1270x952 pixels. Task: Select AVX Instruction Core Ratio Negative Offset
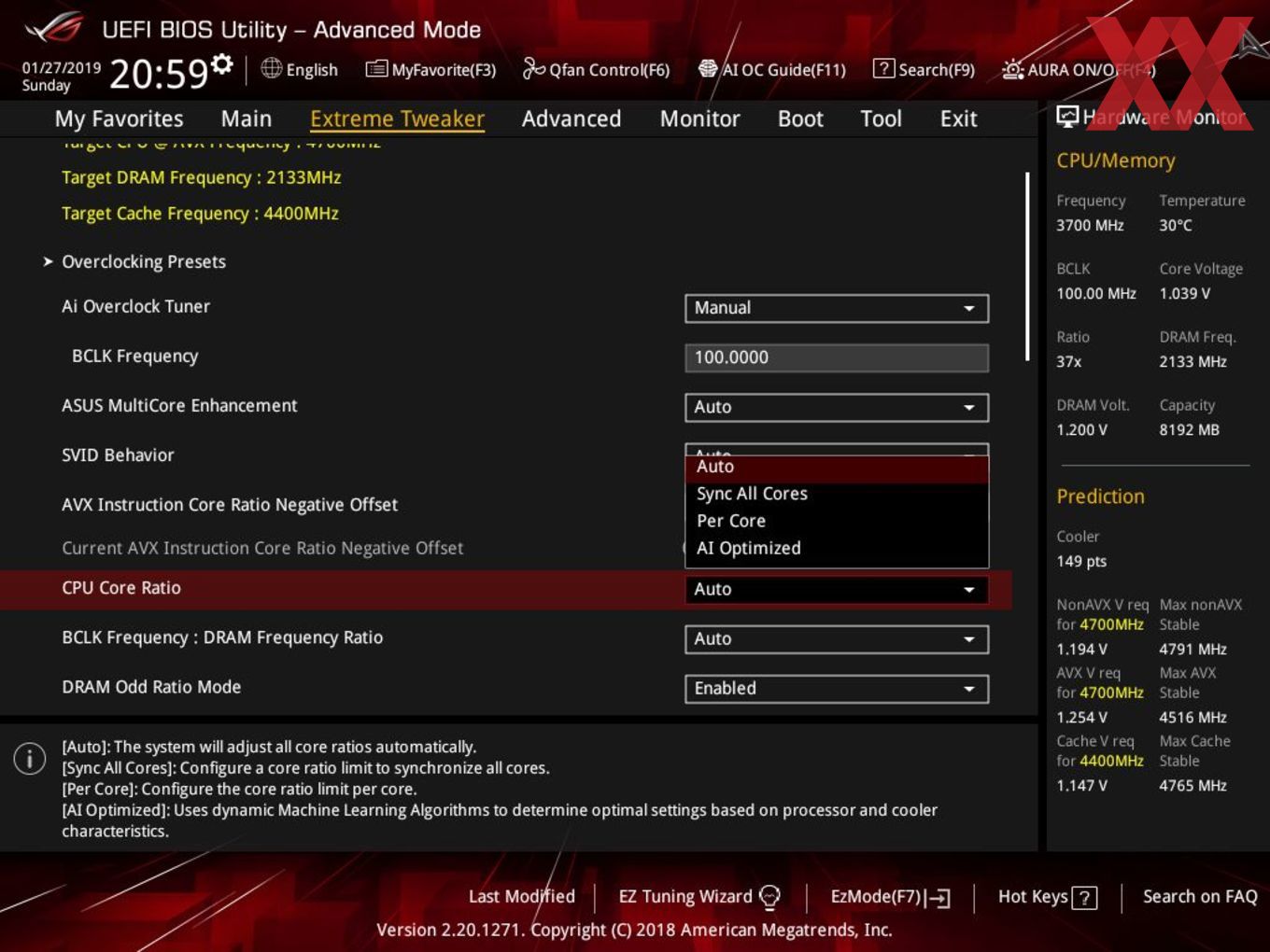[230, 505]
